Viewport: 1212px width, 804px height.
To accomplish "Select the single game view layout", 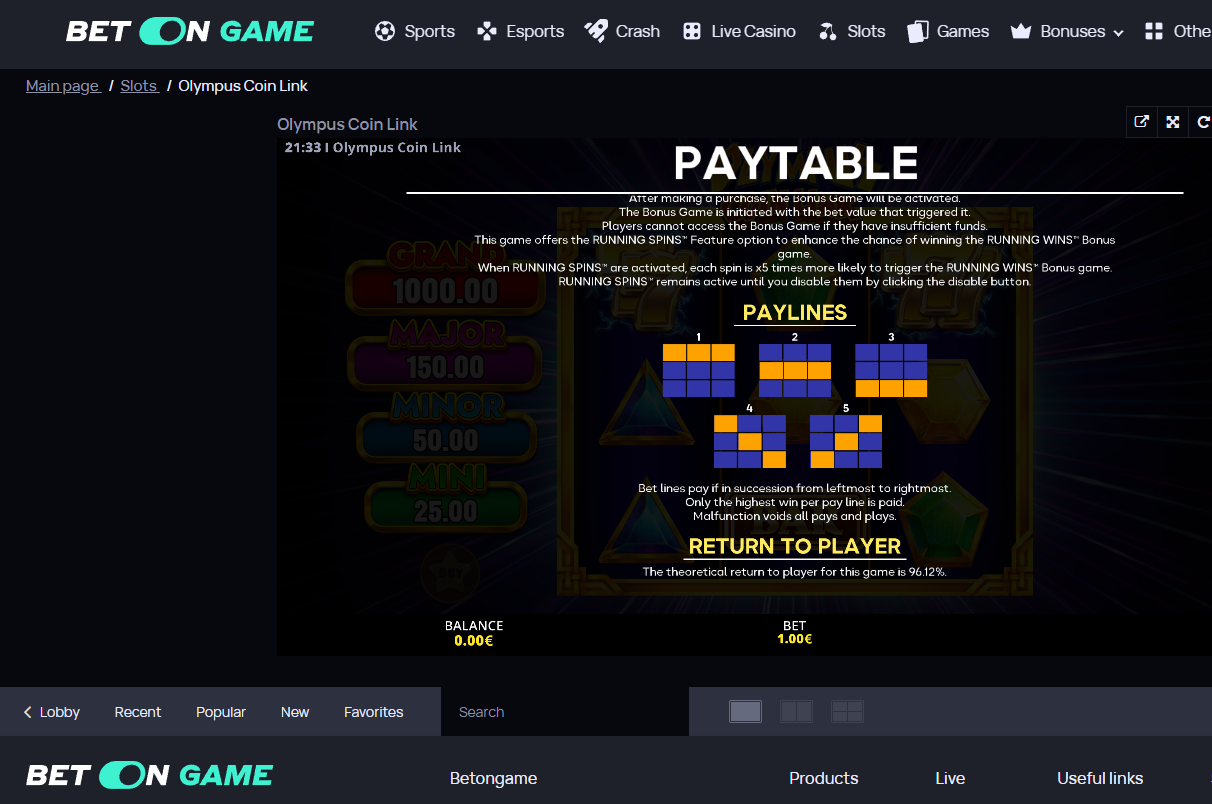I will click(x=746, y=711).
